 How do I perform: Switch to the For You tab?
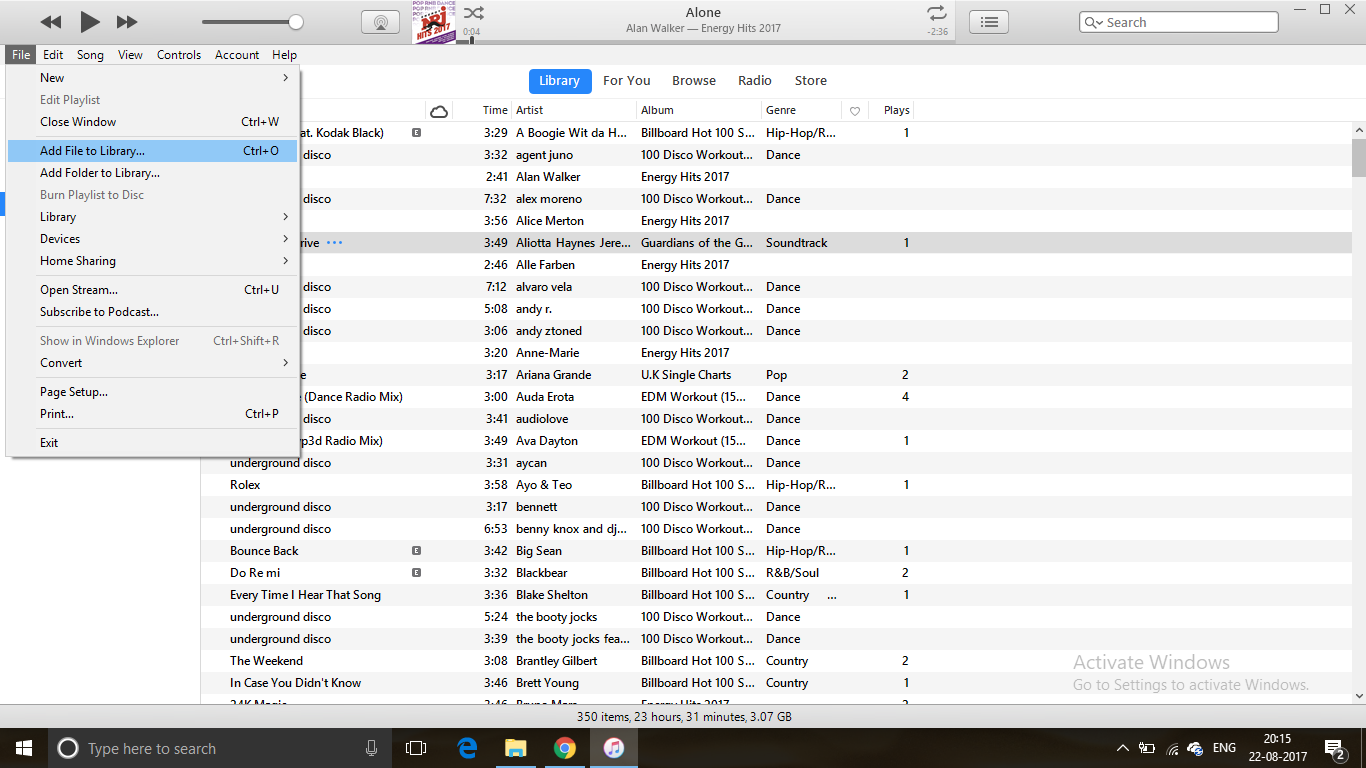point(627,81)
